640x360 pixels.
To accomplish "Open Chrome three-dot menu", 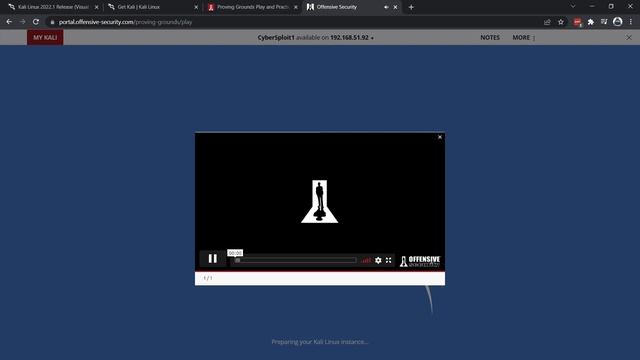I will click(631, 22).
